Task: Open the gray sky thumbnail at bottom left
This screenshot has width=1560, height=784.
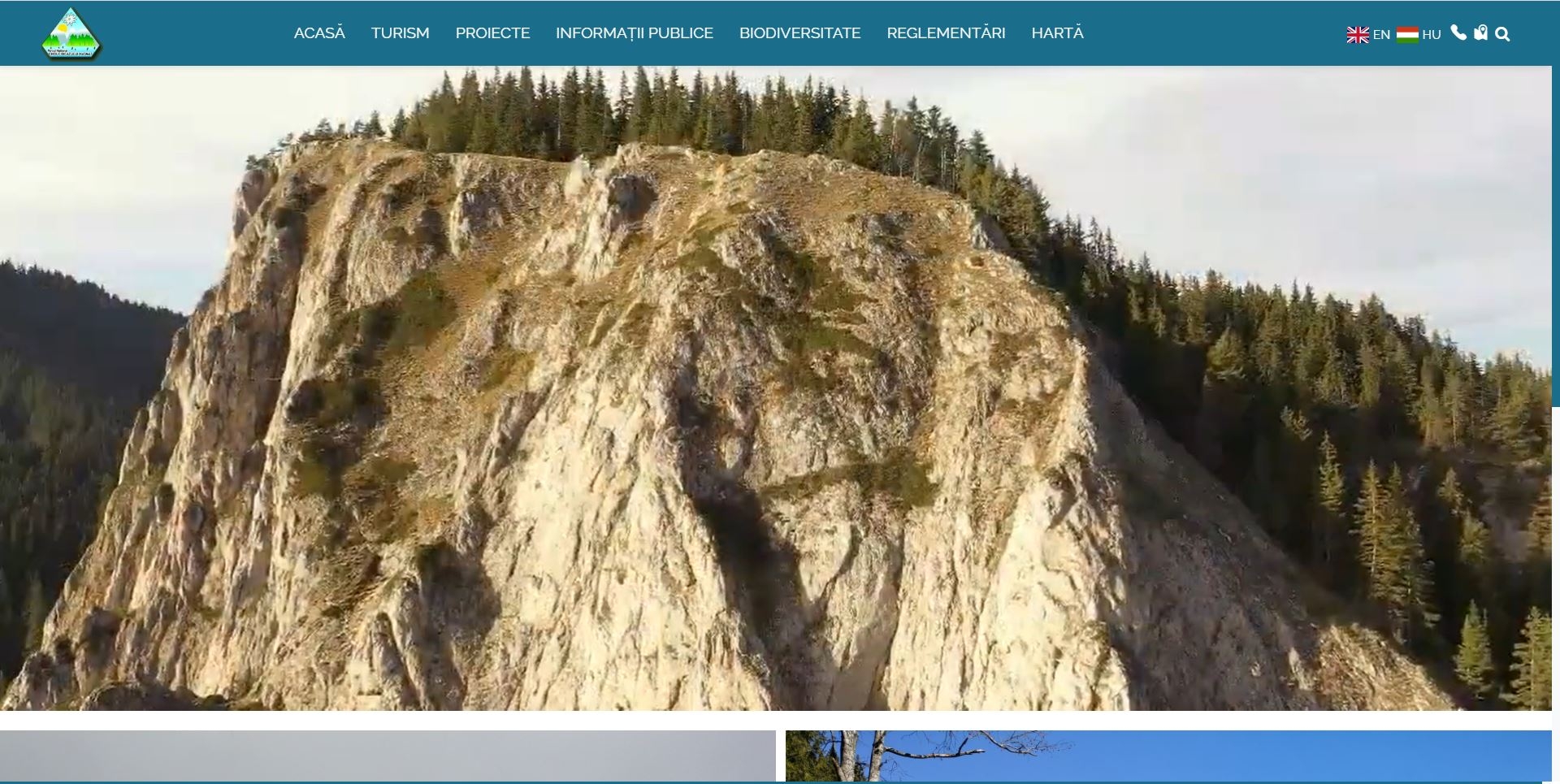Action: (388, 756)
